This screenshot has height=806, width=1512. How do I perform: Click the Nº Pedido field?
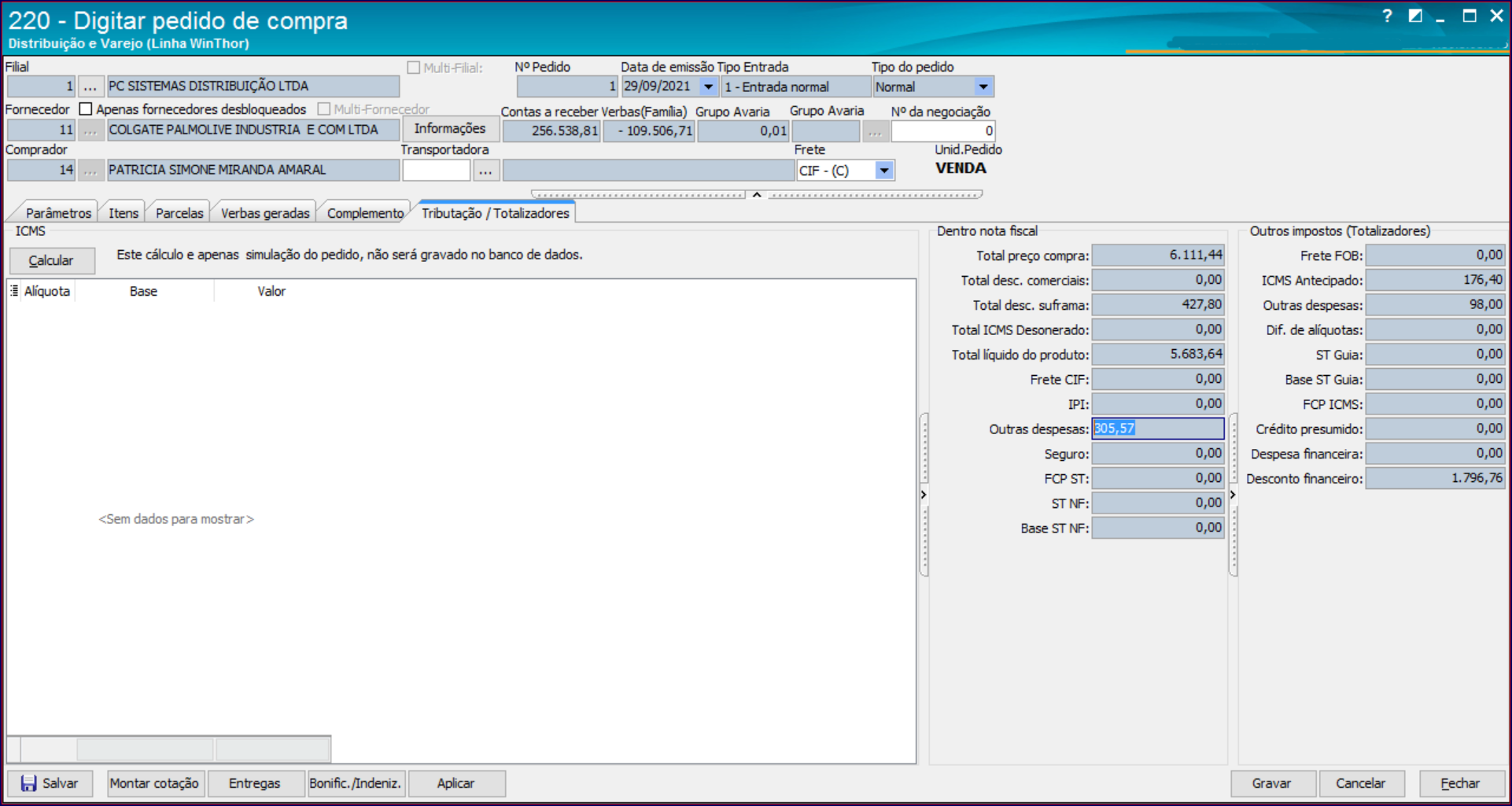tap(567, 86)
